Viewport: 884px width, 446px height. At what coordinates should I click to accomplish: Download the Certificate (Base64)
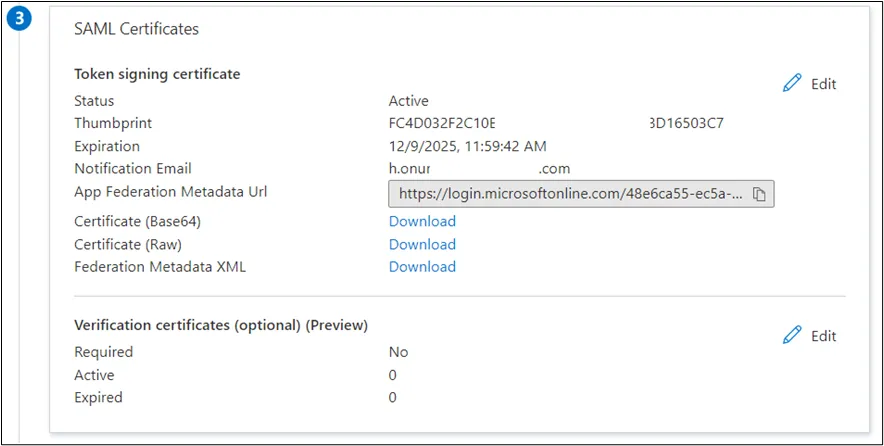tap(422, 221)
